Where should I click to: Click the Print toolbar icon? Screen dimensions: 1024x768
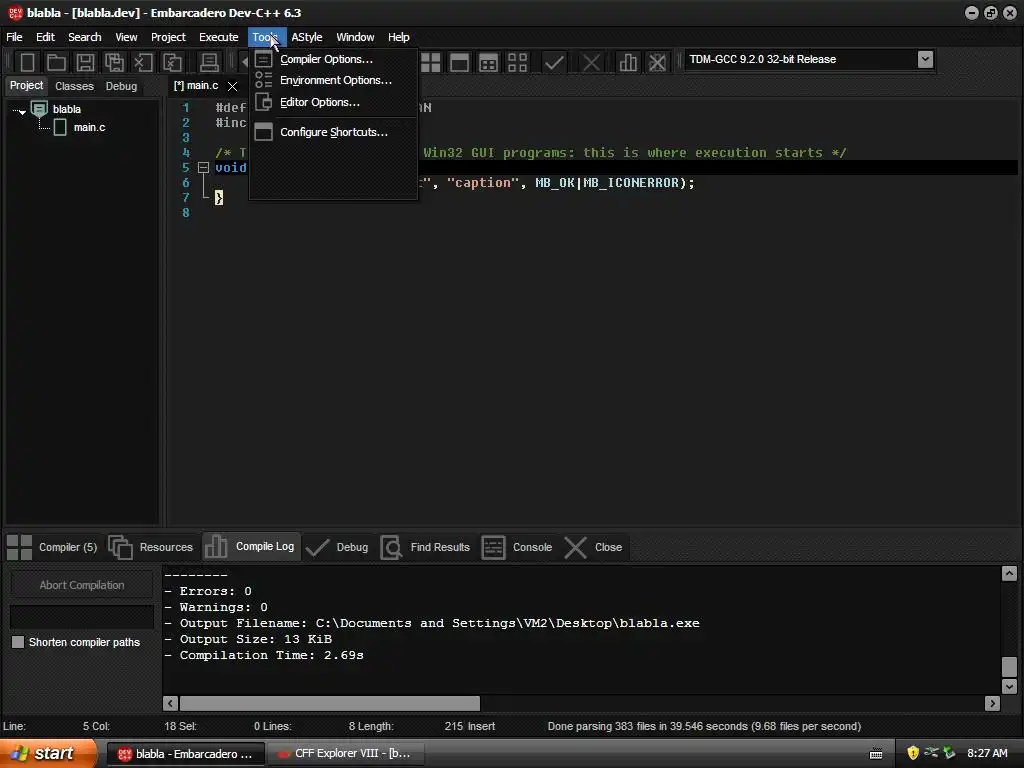209,63
